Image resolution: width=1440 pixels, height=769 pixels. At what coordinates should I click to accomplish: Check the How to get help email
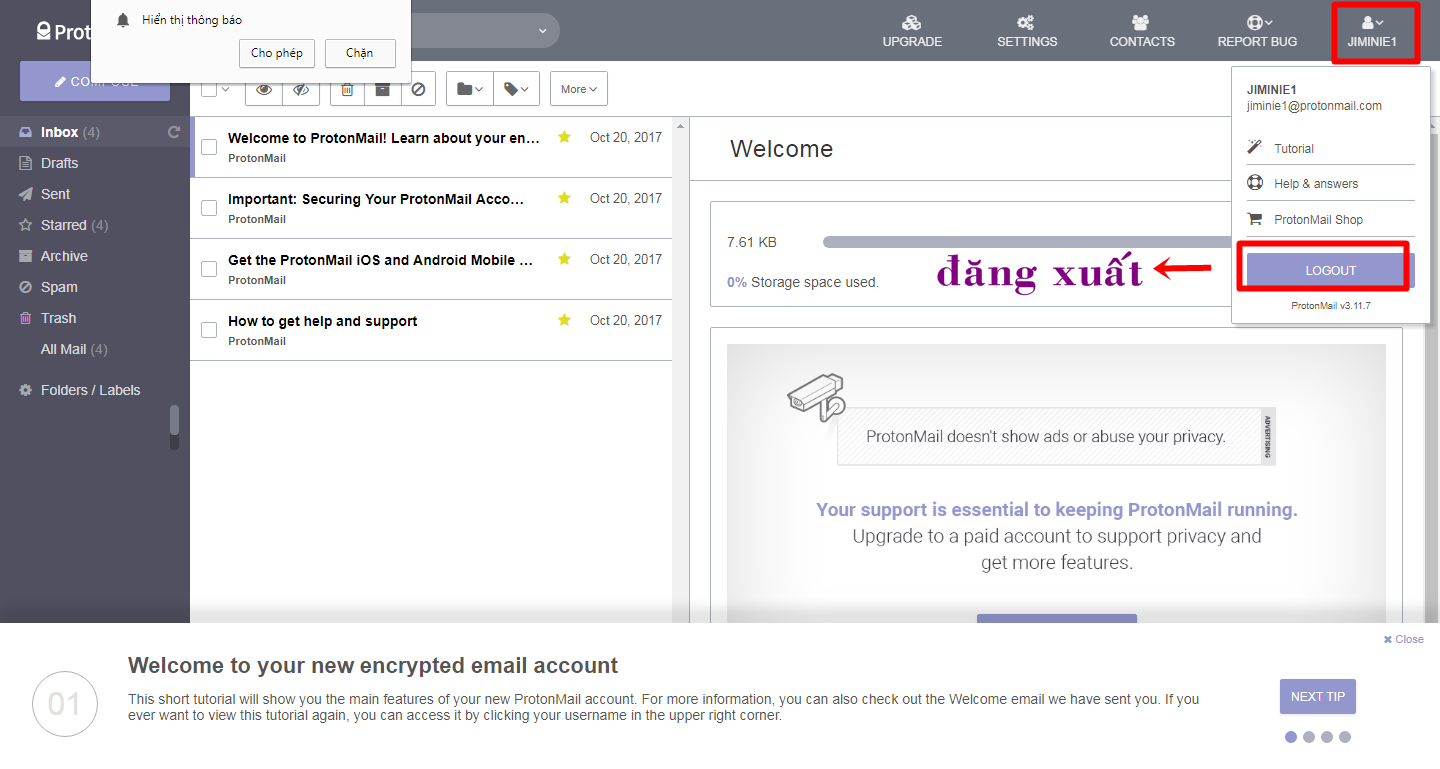click(x=209, y=330)
